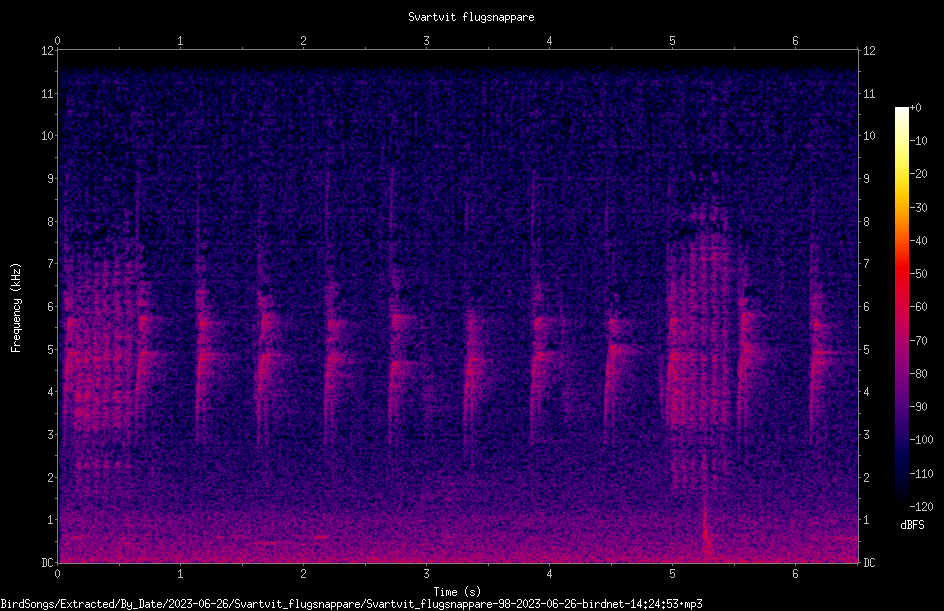The image size is (944, 611).
Task: Click '1' on the bottom time axis
Action: [180, 574]
